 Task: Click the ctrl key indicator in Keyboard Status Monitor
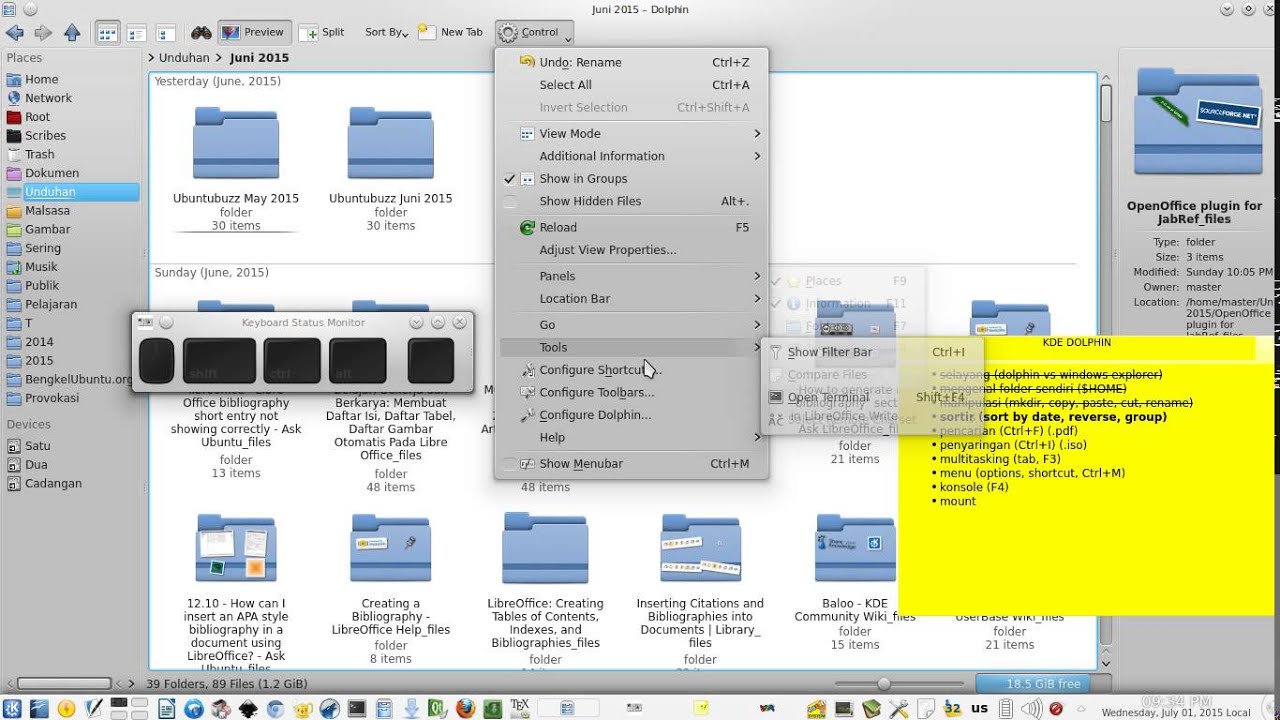(292, 361)
